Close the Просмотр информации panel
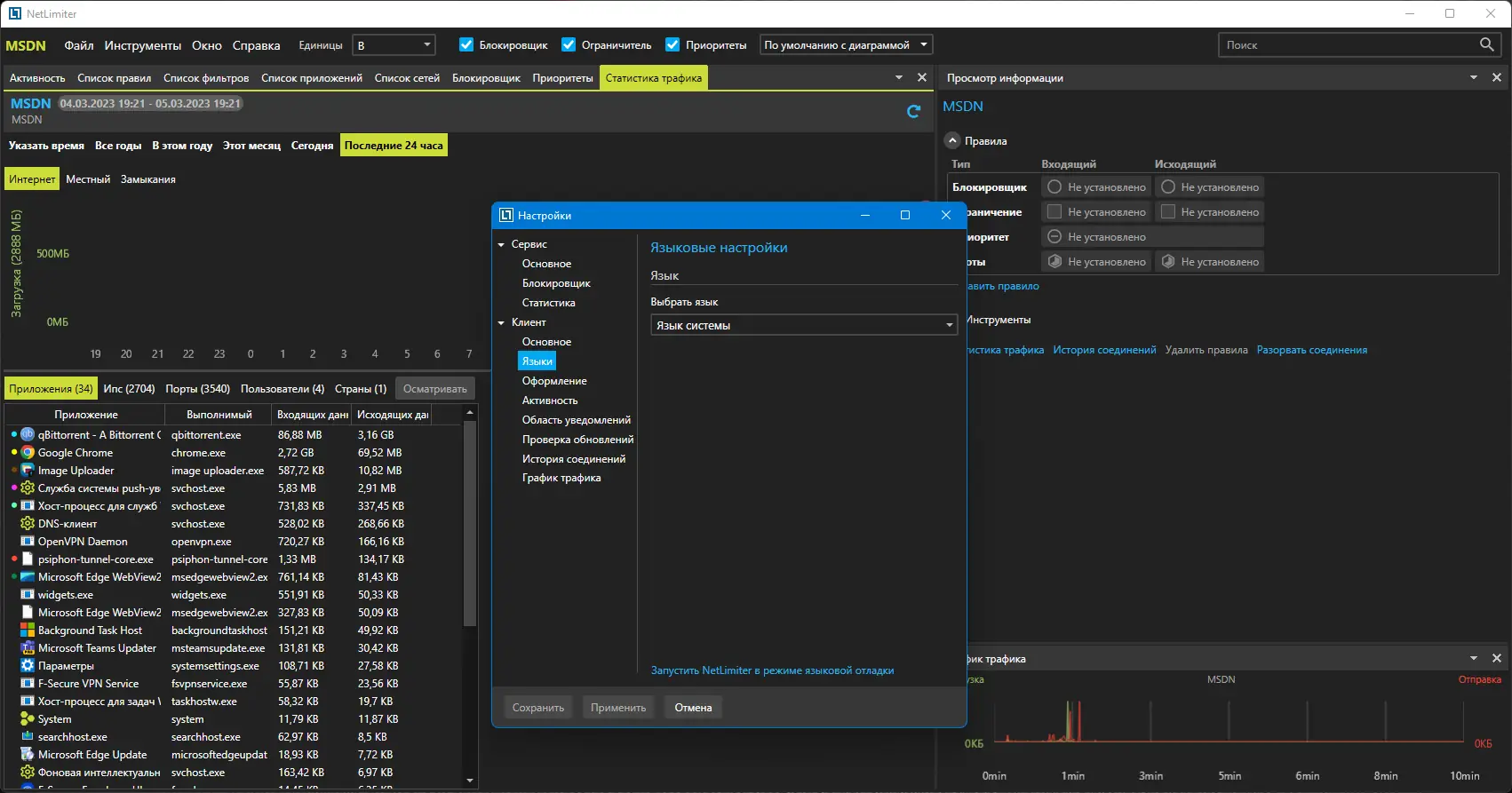The image size is (1512, 793). [x=1497, y=78]
